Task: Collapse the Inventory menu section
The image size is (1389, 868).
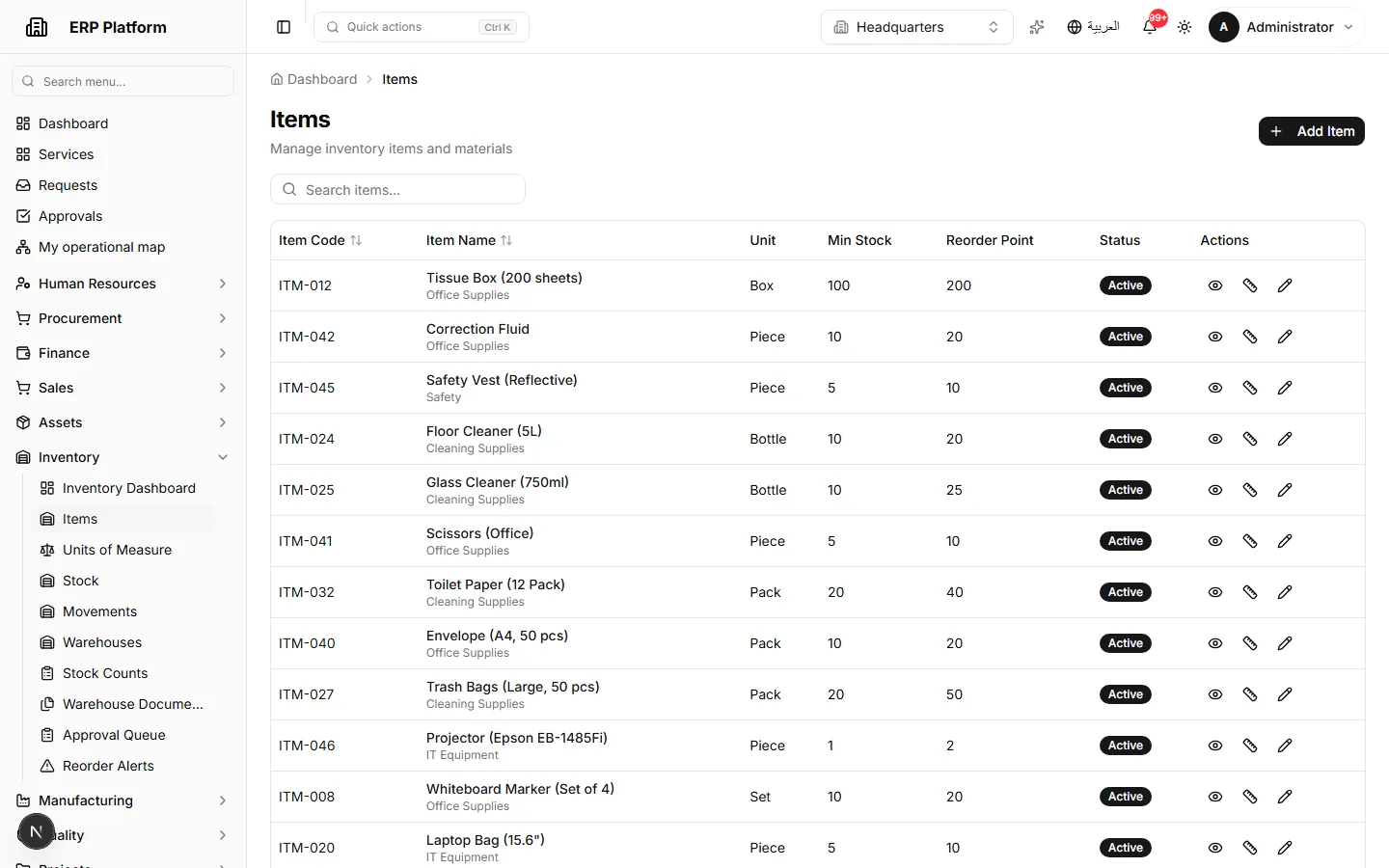Action: [123, 457]
